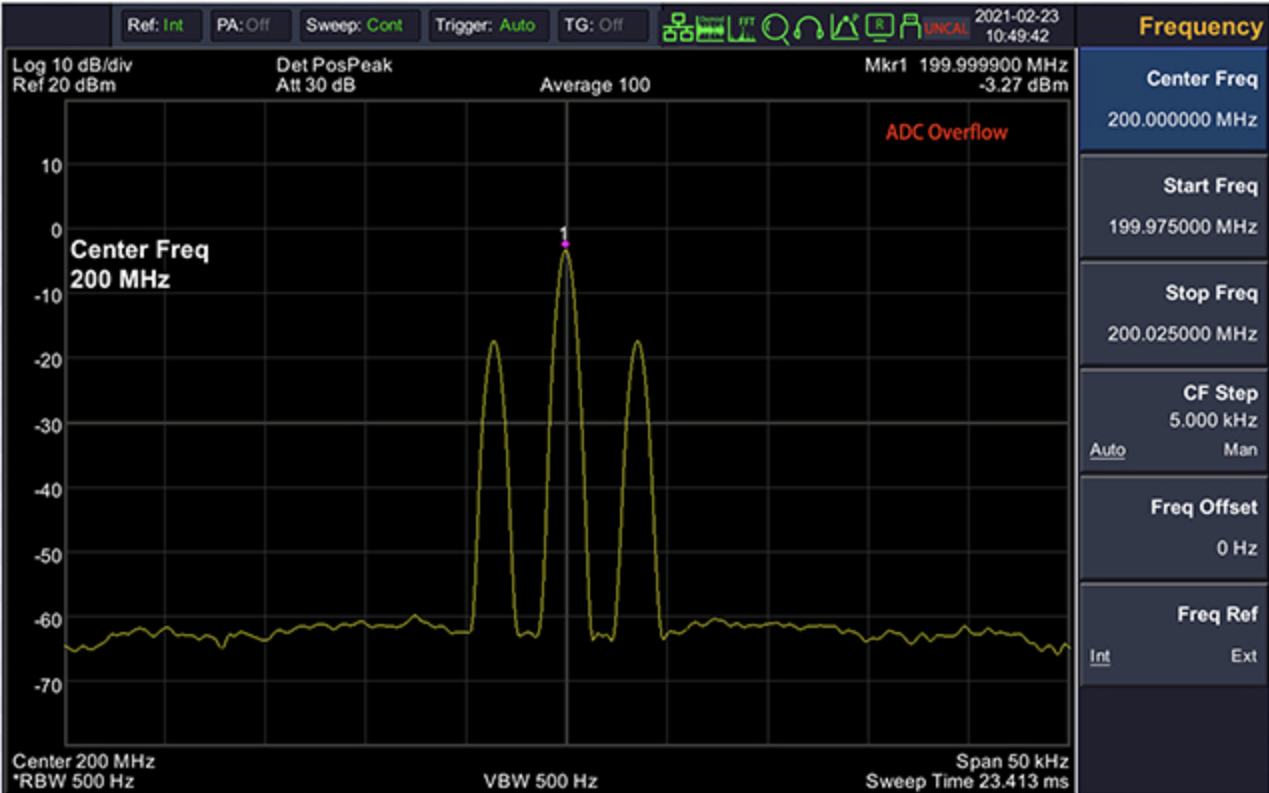
Task: Click the remote display monitor icon
Action: [x=878, y=28]
